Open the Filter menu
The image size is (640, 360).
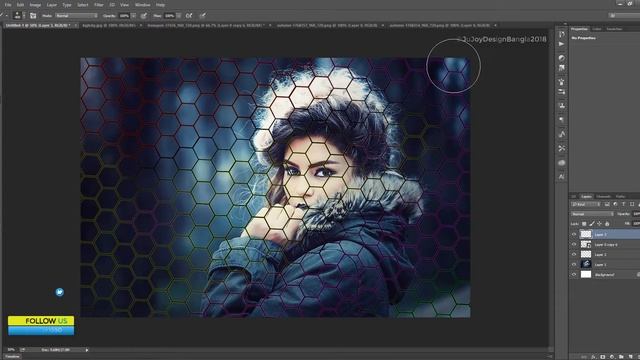pos(99,5)
